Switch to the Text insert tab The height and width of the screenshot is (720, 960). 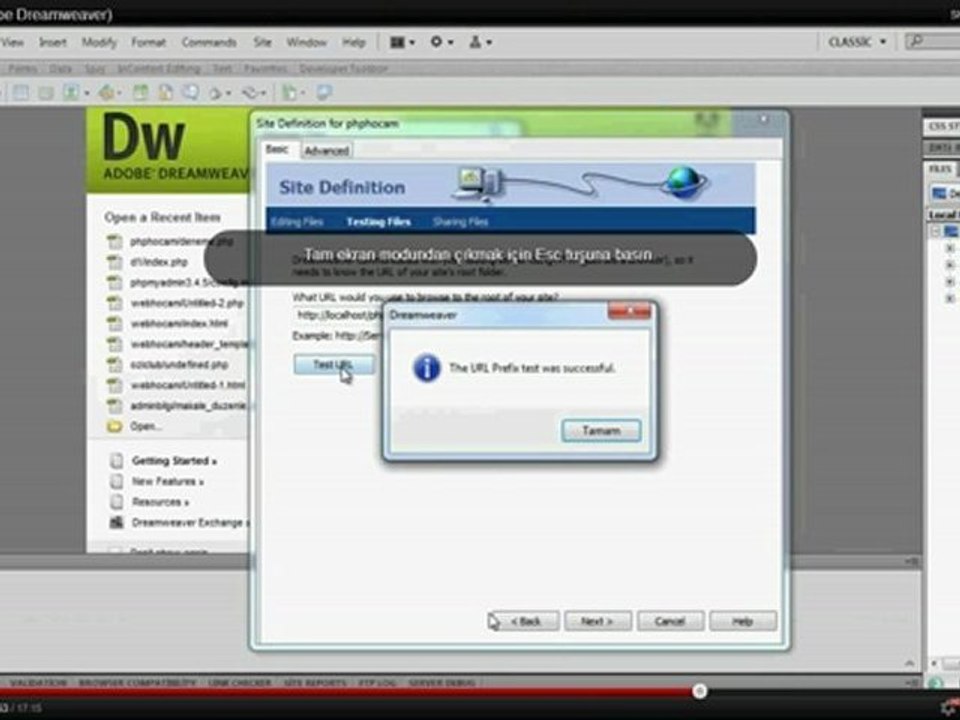coord(222,68)
